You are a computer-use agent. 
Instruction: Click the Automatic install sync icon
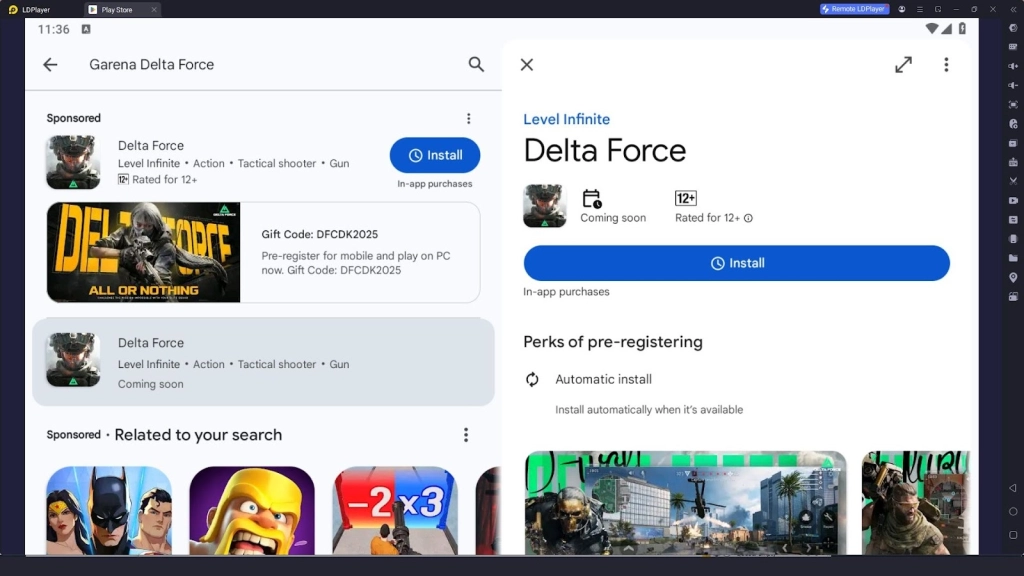click(x=532, y=379)
